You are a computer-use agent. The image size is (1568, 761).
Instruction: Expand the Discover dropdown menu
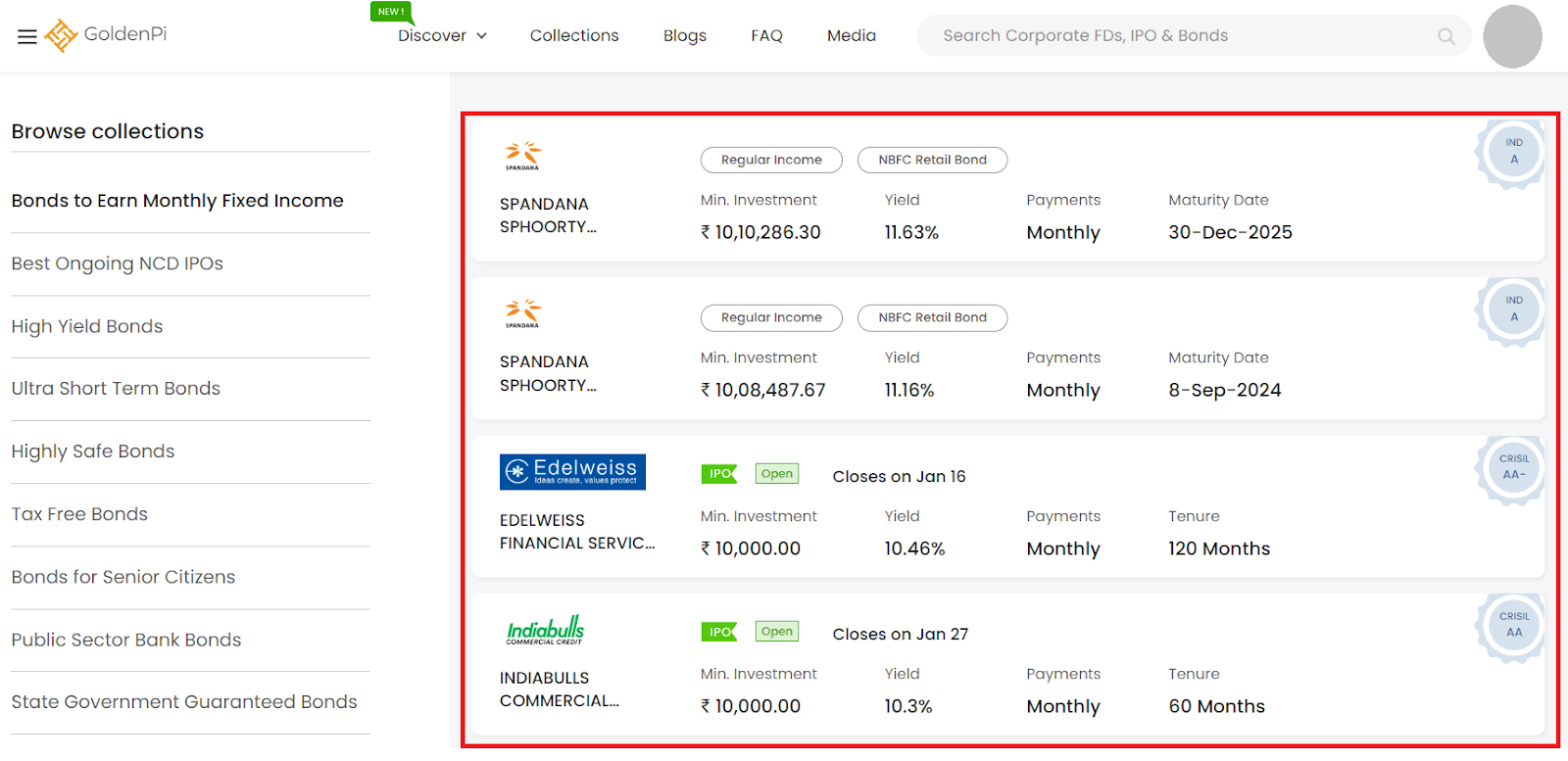[442, 36]
